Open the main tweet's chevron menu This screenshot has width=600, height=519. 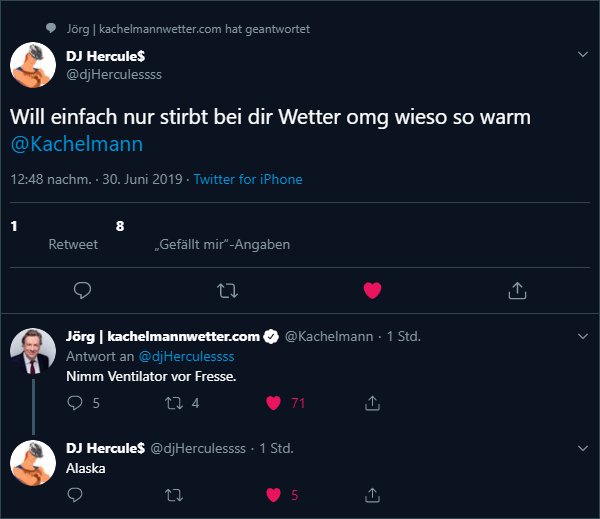(584, 54)
